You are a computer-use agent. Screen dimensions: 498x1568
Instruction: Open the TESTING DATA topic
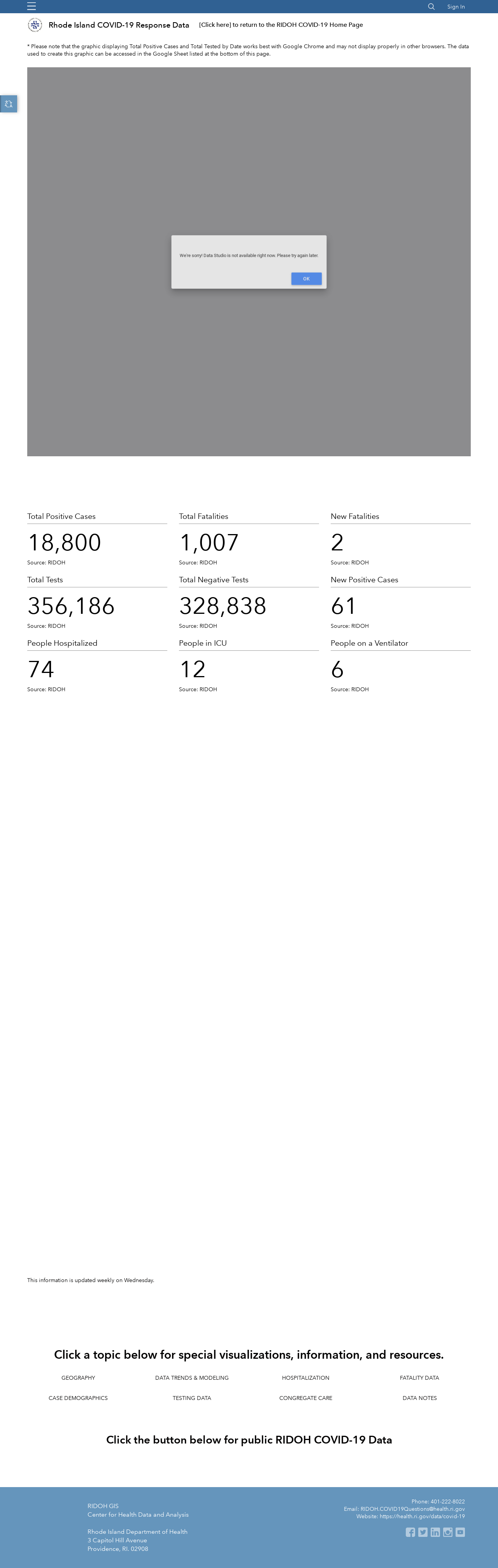pos(192,1398)
